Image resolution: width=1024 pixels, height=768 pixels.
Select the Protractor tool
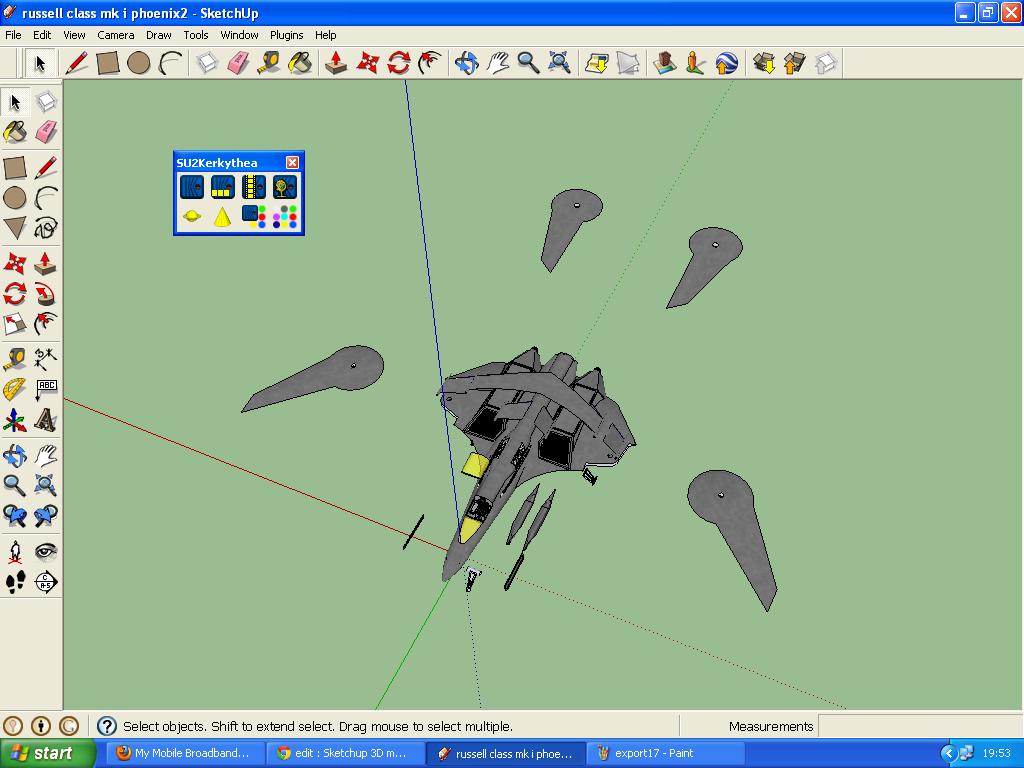tap(14, 390)
